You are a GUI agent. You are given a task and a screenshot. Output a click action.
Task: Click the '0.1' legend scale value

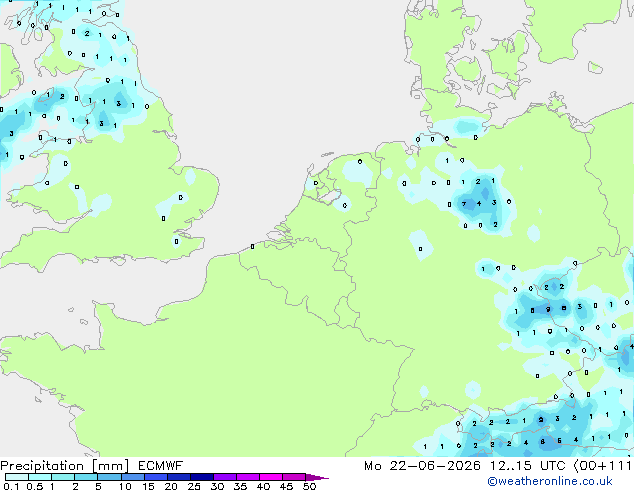coord(11,486)
